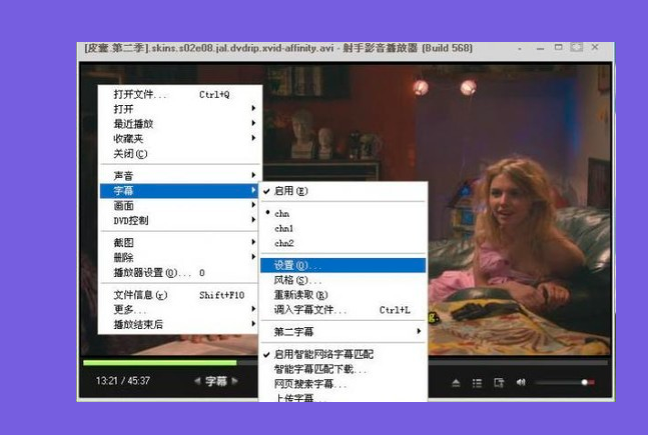Viewport: 648px width, 435px height.
Task: Click the green playback progress bar
Action: coord(160,362)
